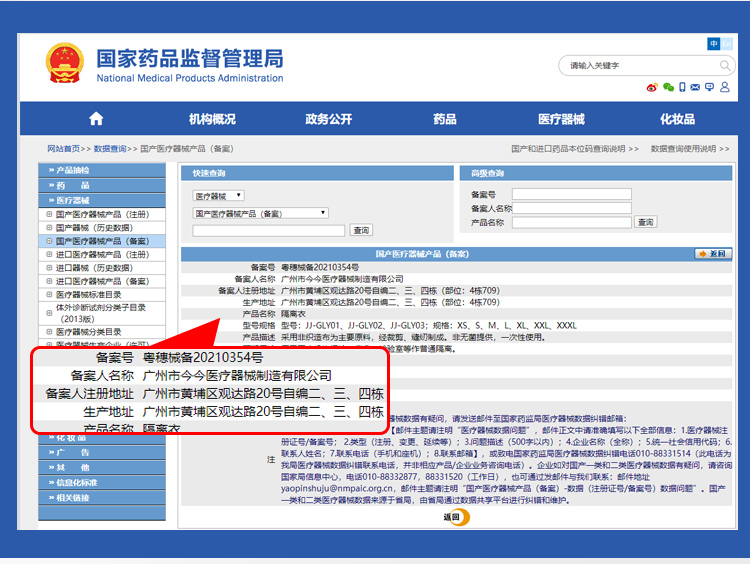The width and height of the screenshot is (750, 564).
Task: Open the 机构概况 navigation menu
Action: tap(212, 119)
